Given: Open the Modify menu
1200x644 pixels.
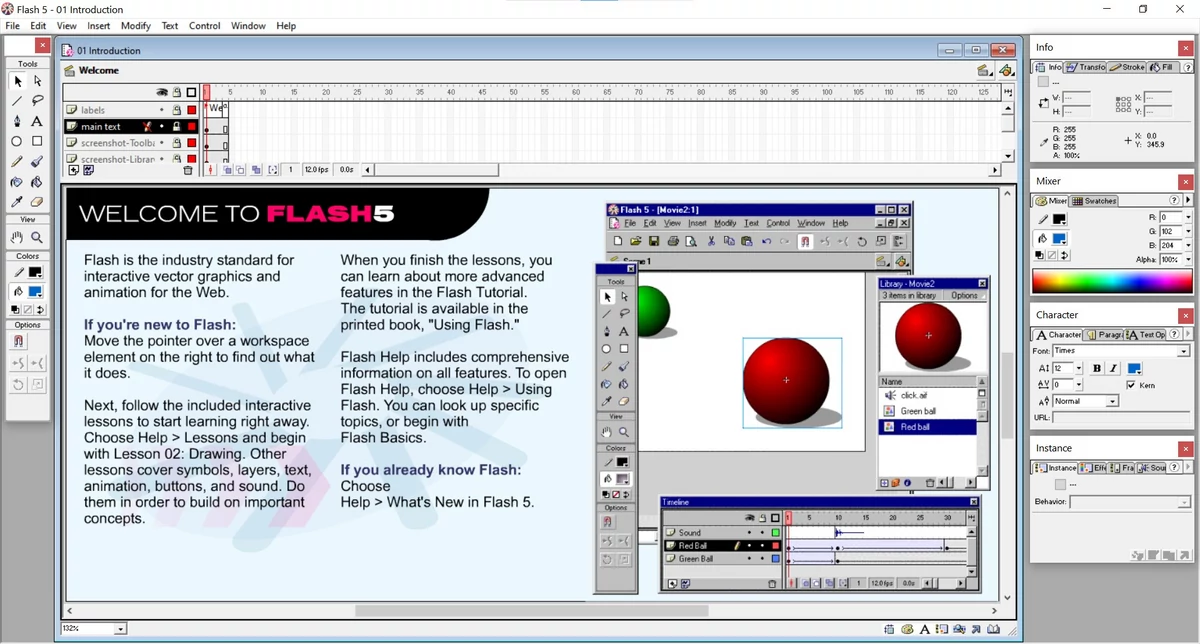Looking at the screenshot, I should pyautogui.click(x=136, y=26).
